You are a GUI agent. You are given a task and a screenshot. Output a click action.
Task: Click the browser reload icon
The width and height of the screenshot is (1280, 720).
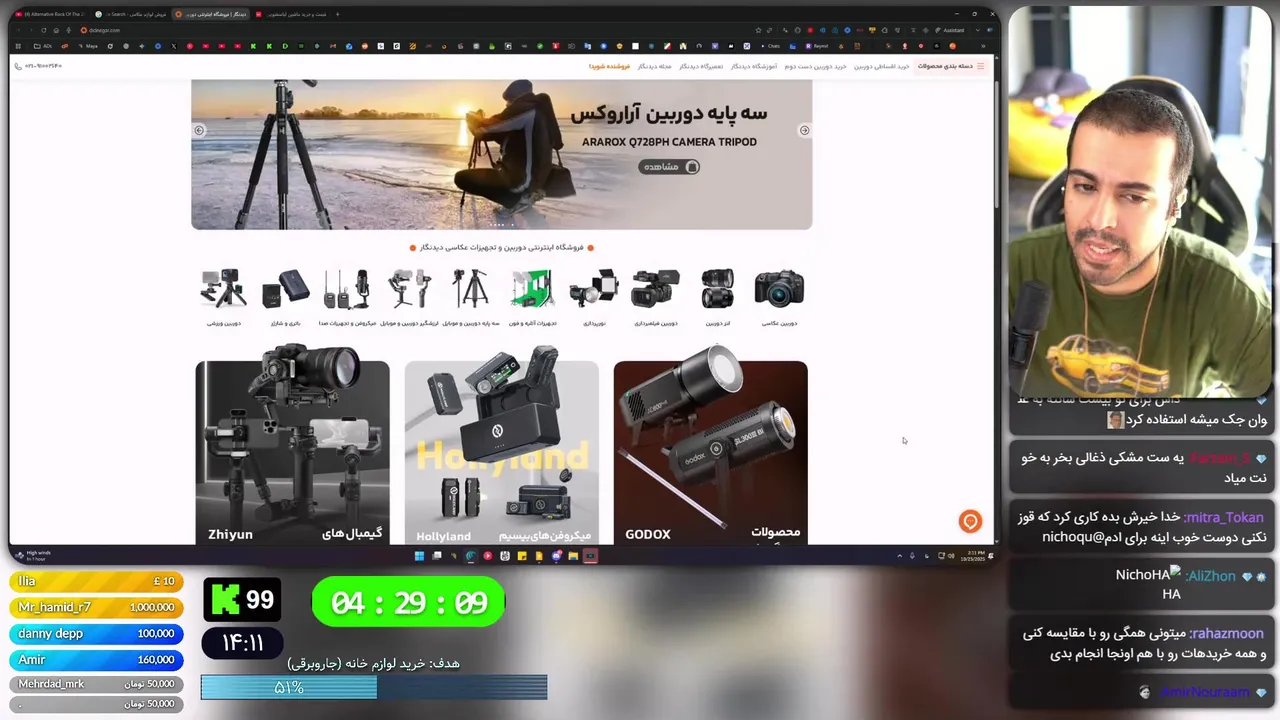tap(44, 30)
